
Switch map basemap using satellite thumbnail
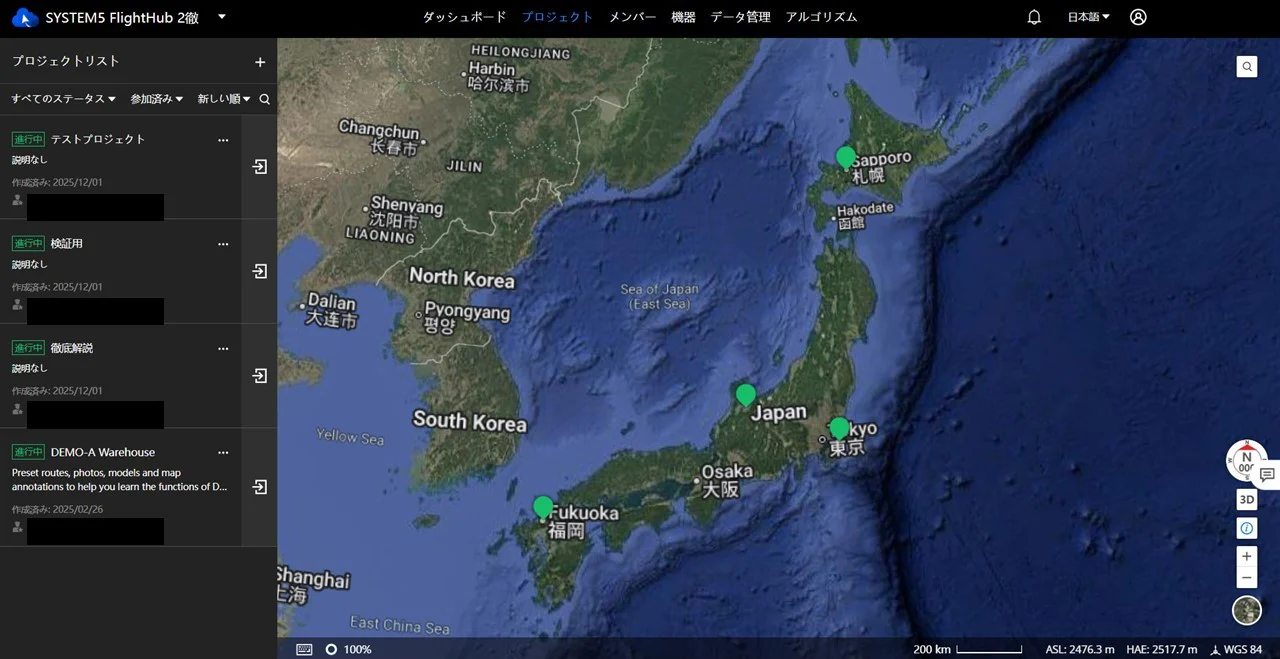click(x=1246, y=609)
